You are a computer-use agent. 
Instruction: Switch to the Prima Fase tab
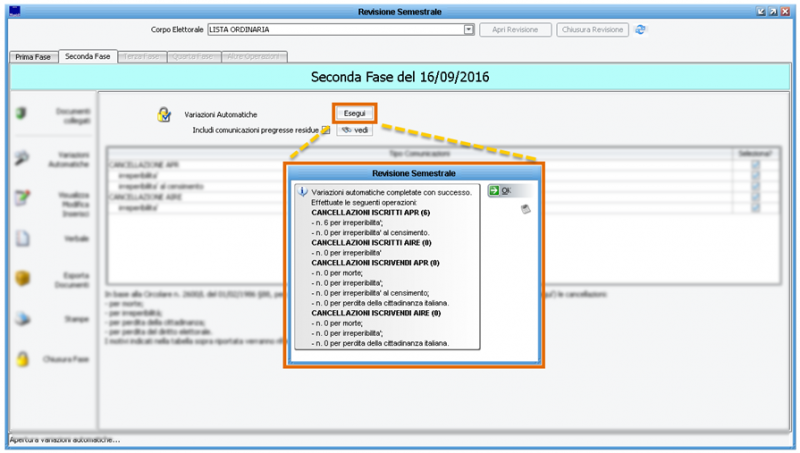click(x=33, y=57)
